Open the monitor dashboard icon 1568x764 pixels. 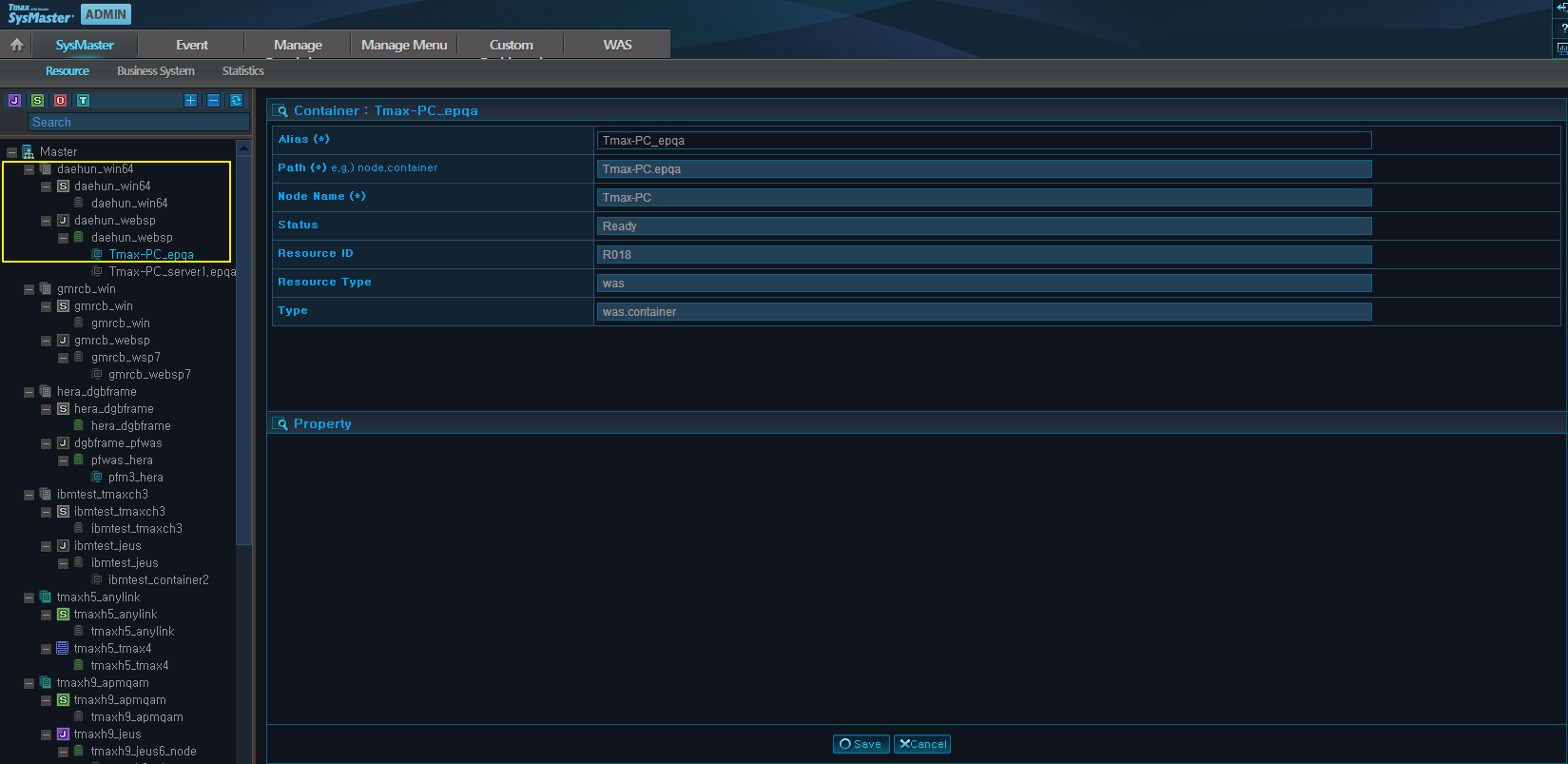click(x=1562, y=48)
